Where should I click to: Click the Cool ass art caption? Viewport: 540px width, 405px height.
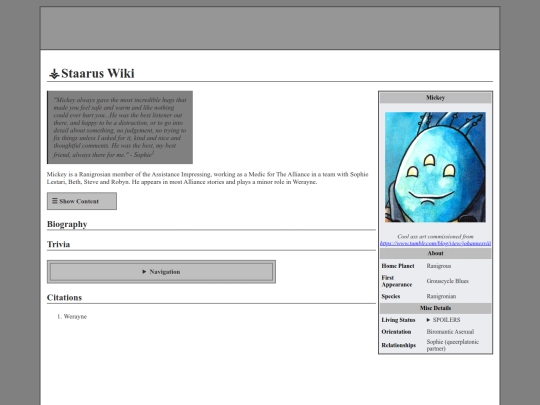pos(435,237)
